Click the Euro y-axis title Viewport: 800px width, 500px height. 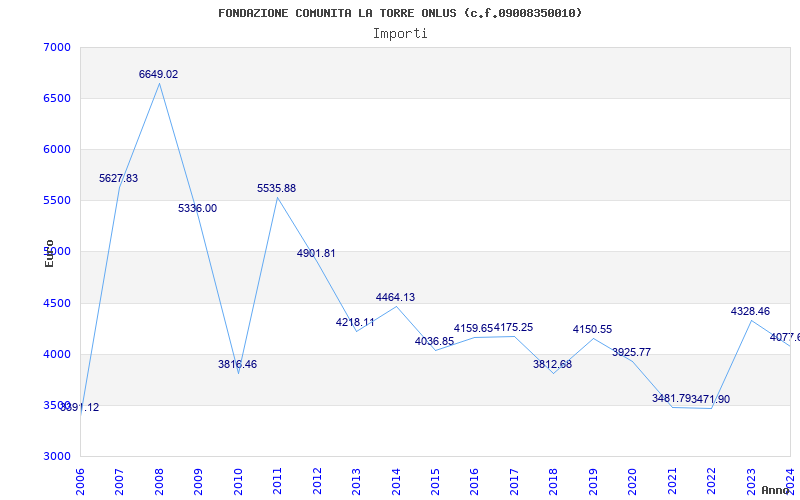(49, 253)
